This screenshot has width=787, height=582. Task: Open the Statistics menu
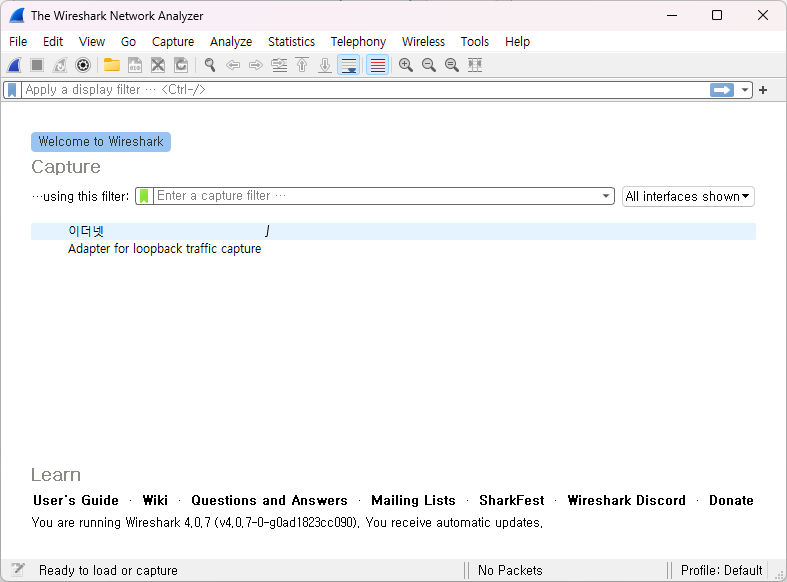click(x=291, y=42)
